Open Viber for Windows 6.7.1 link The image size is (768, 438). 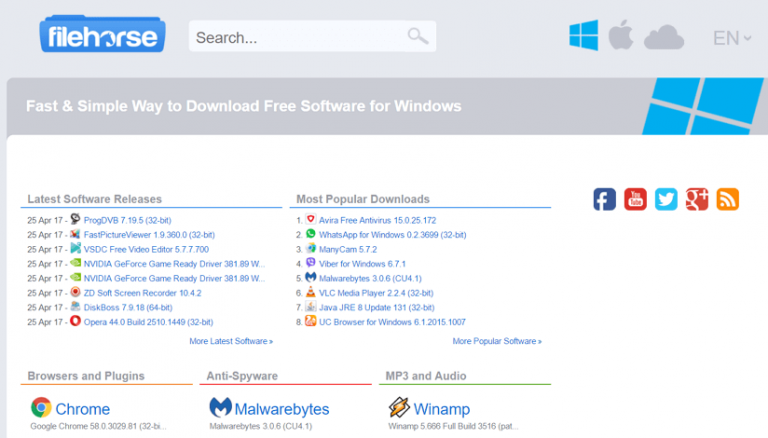362,264
